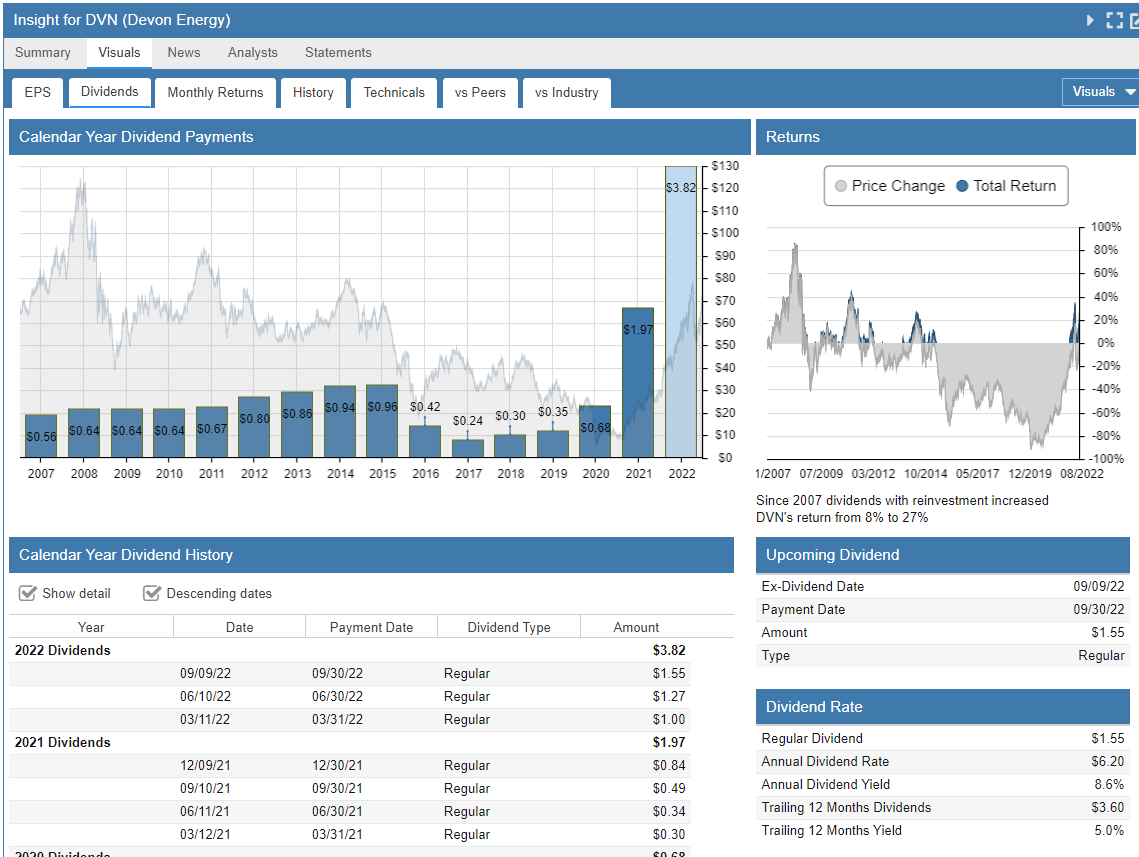Viewport: 1139px width, 857px height.
Task: Click the 09/09/22 dividend date cell
Action: point(206,673)
